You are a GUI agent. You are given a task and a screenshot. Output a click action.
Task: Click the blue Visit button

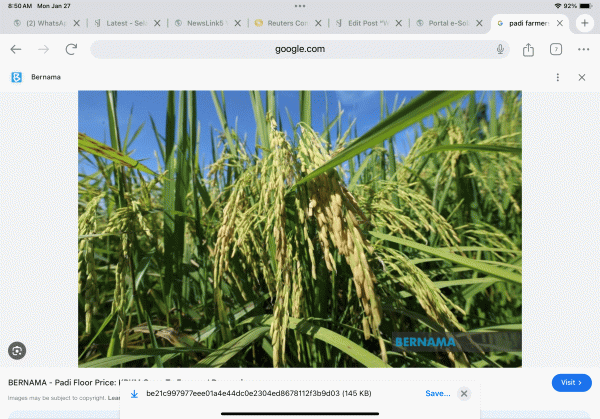point(571,382)
